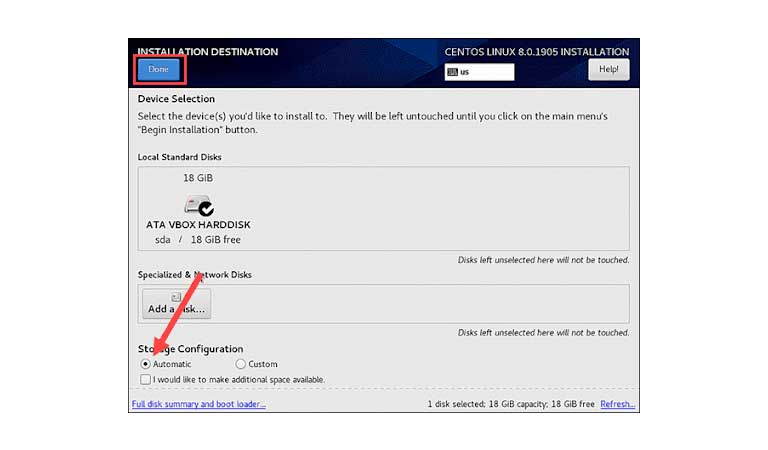Click the 18 GiB size label above the disk
This screenshot has height=450, width=768.
tap(198, 178)
